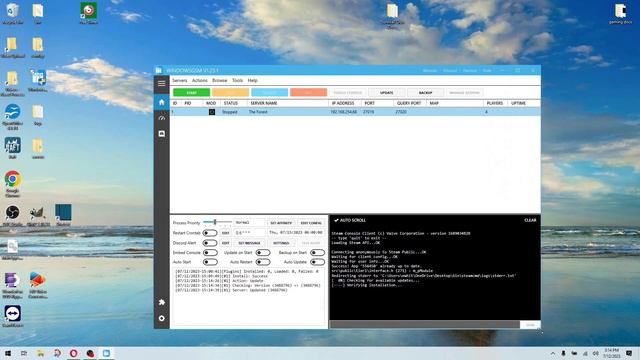Click Edit button beside Restart Crontab
The height and width of the screenshot is (360, 640).
(x=225, y=233)
